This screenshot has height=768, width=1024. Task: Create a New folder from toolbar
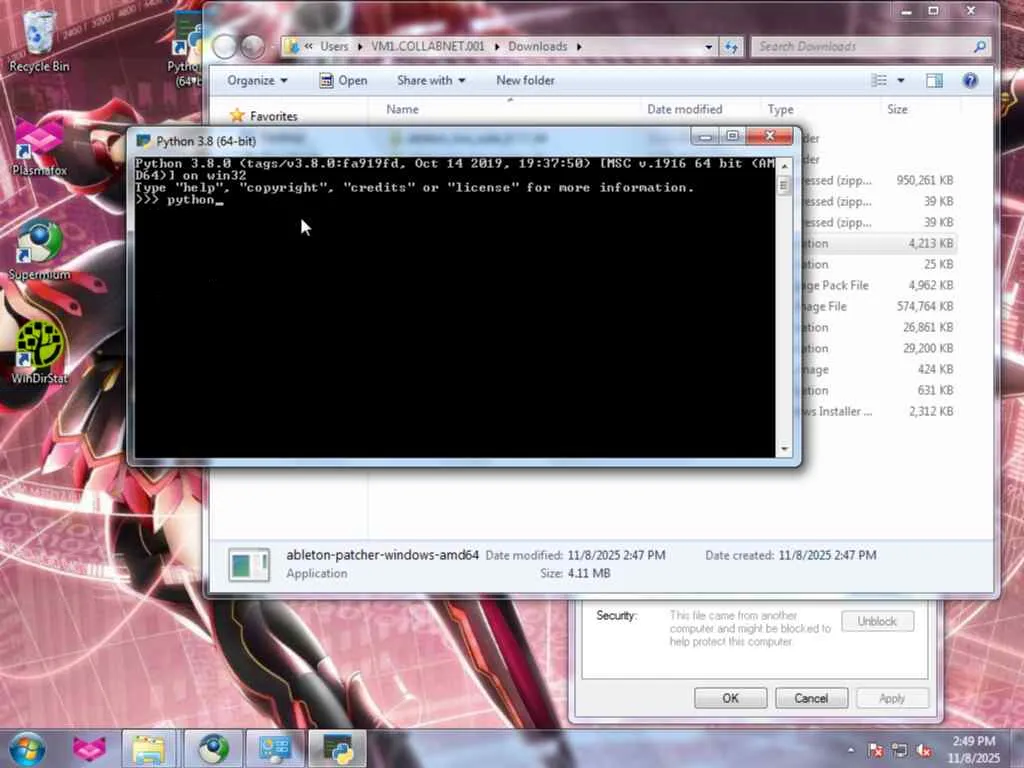[525, 80]
